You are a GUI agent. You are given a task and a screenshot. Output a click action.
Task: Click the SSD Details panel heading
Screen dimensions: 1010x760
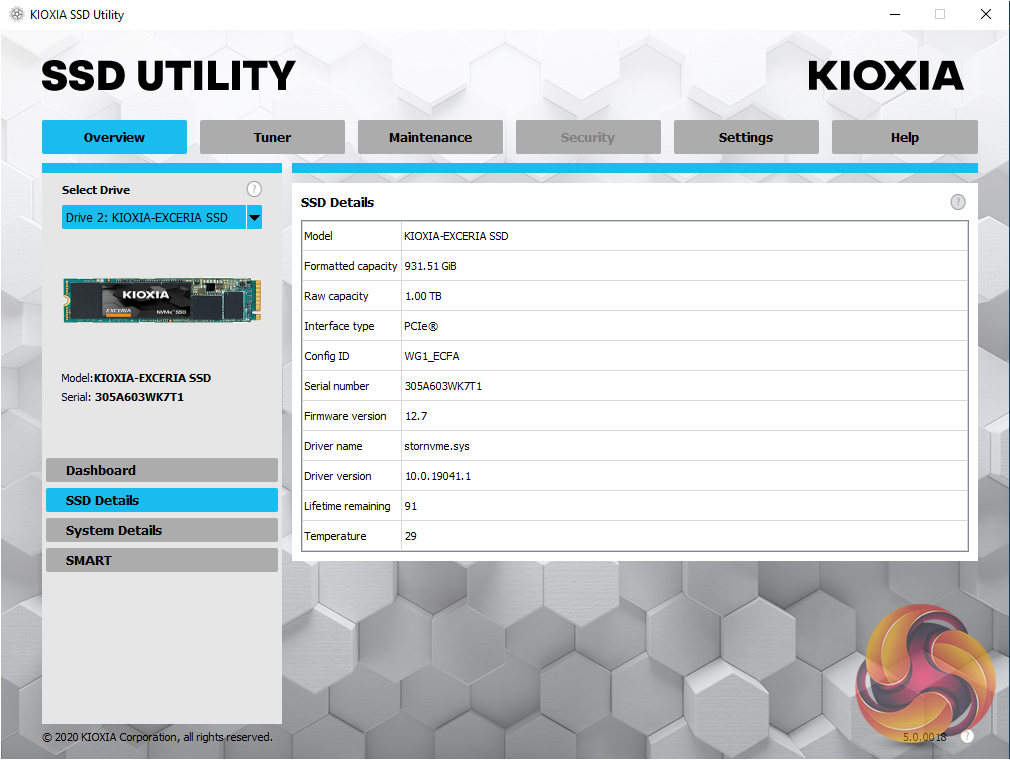tap(337, 202)
